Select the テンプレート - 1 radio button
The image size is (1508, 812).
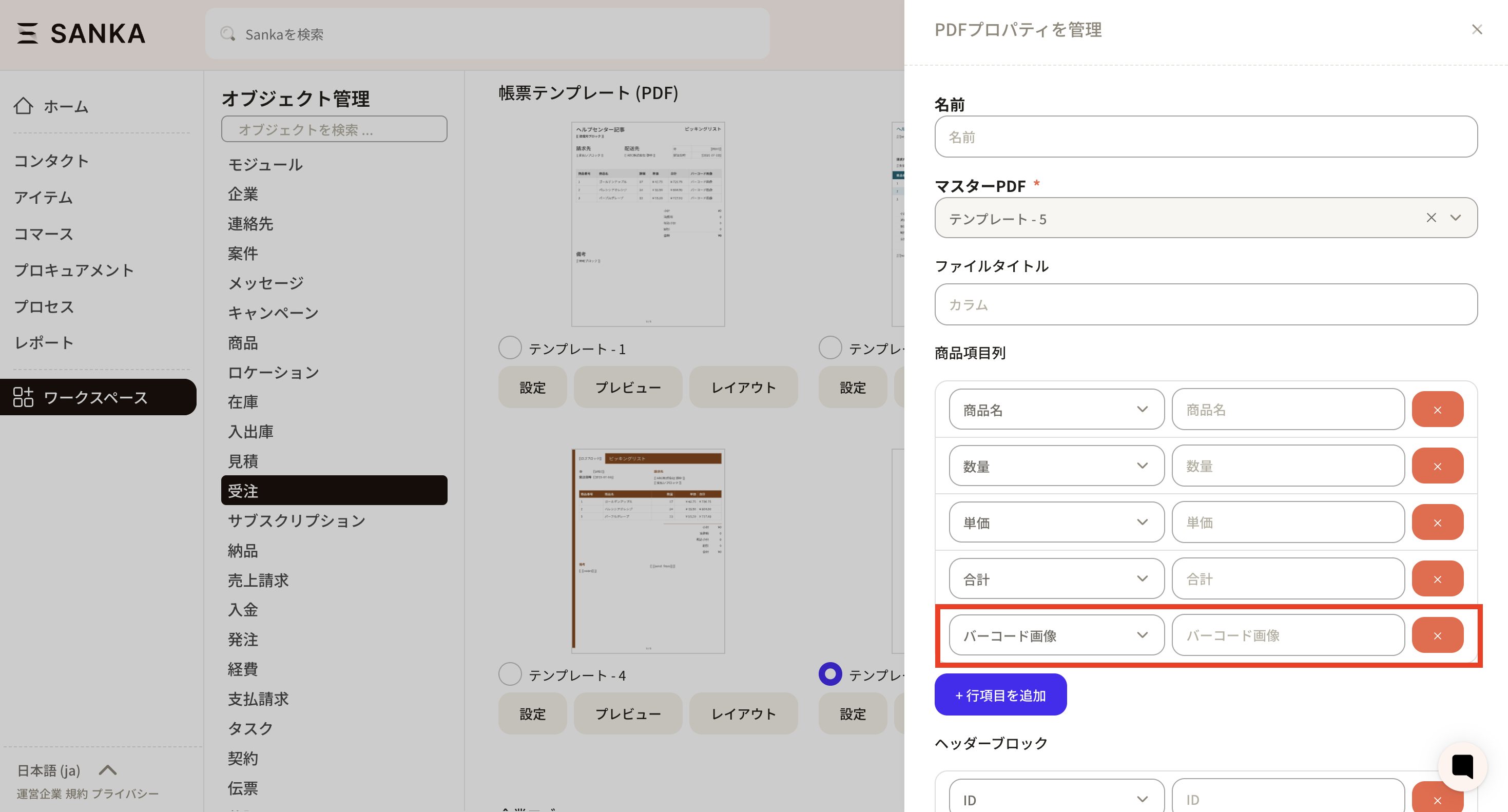point(510,348)
